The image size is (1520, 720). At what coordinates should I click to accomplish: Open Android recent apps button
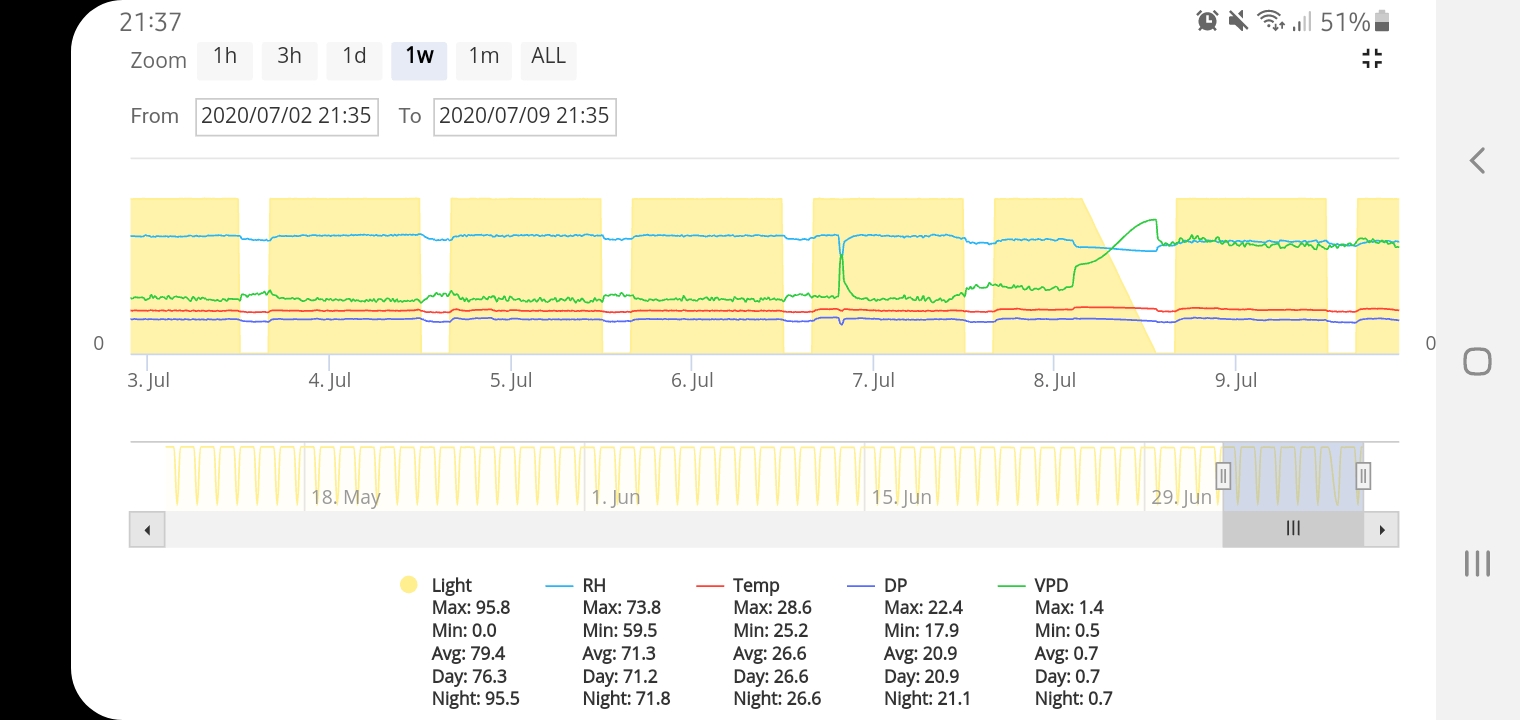point(1477,563)
